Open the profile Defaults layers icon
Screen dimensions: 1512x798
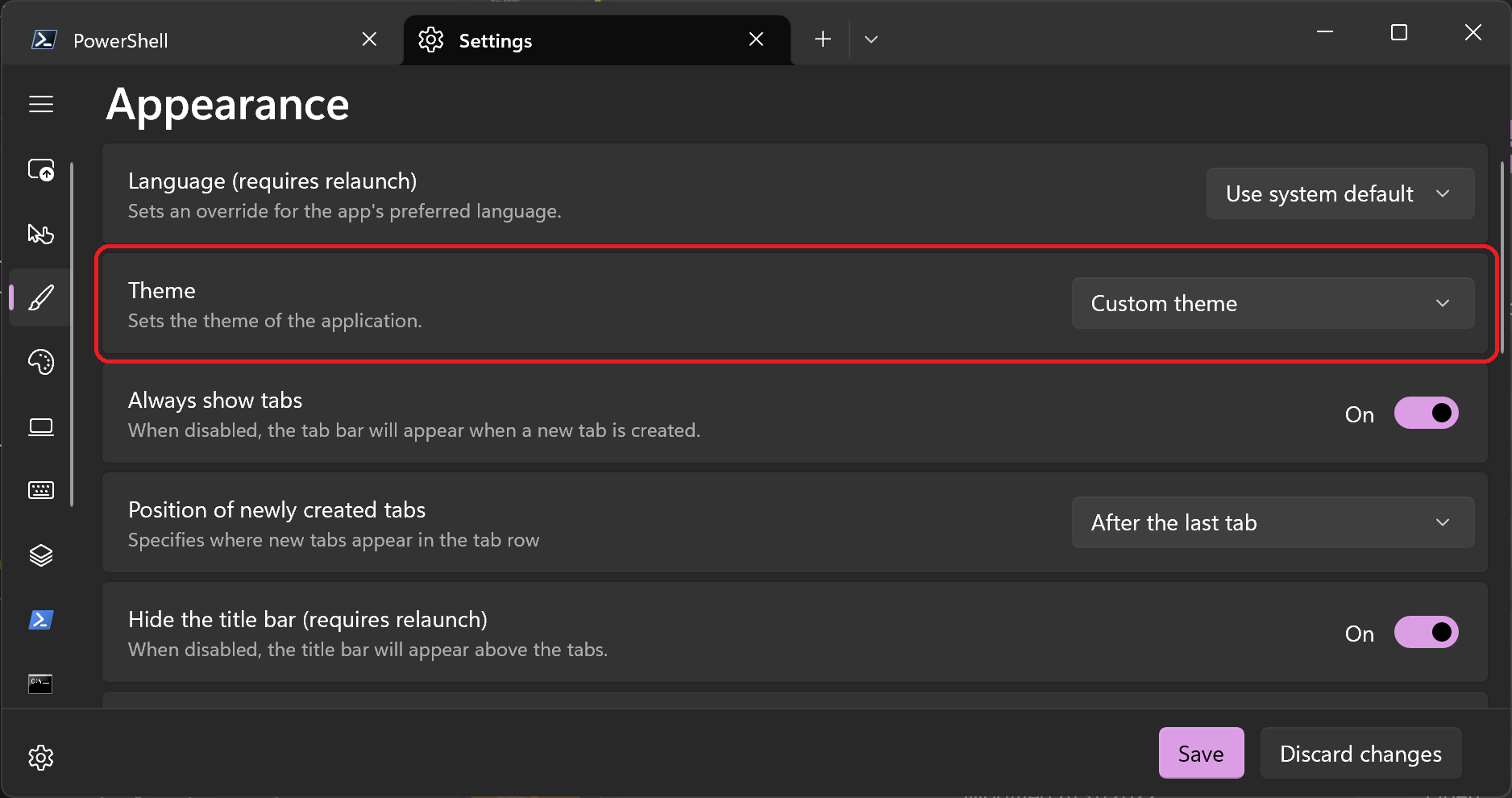pyautogui.click(x=41, y=555)
